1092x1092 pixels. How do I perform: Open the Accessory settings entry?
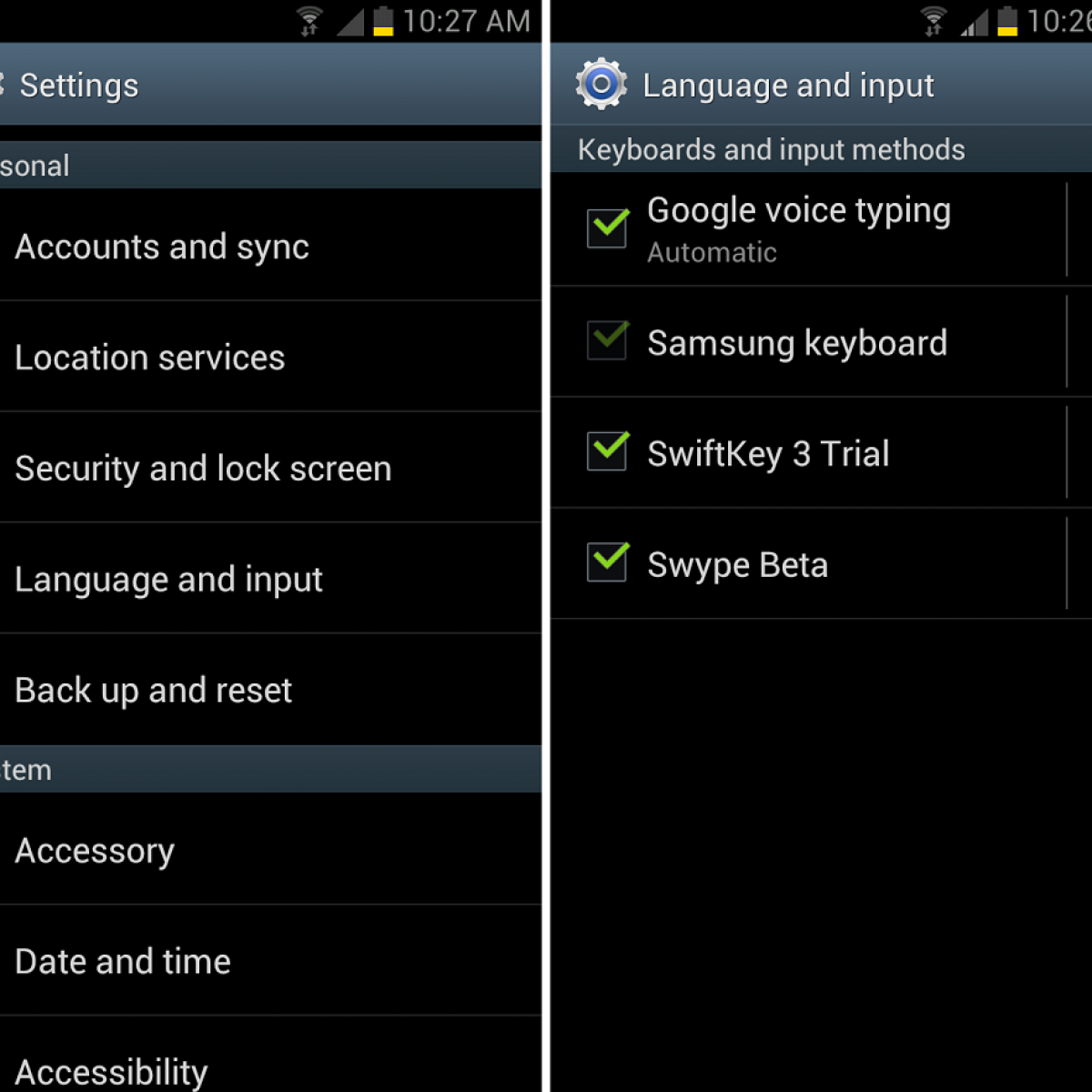[270, 850]
